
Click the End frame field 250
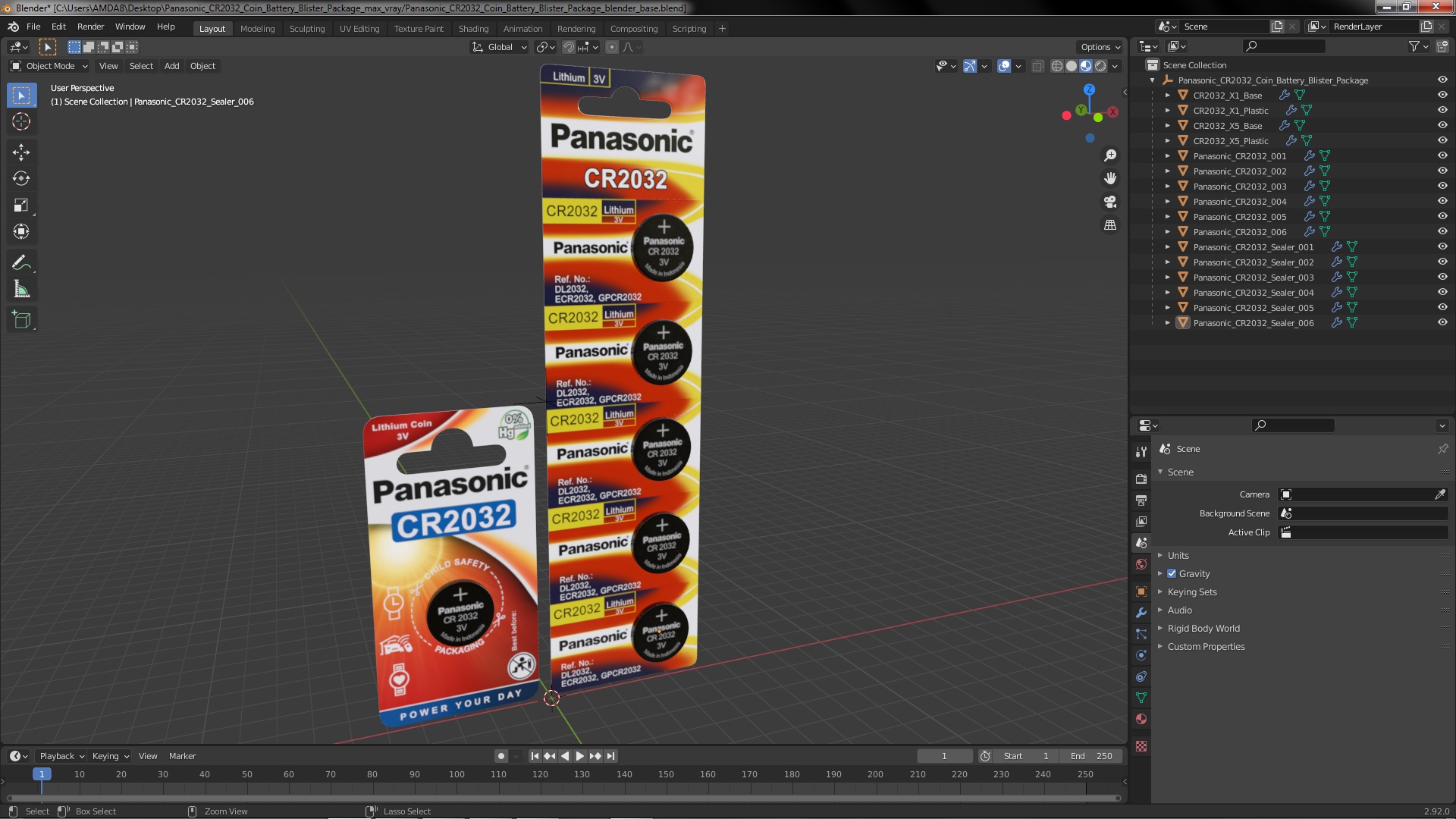(1091, 756)
